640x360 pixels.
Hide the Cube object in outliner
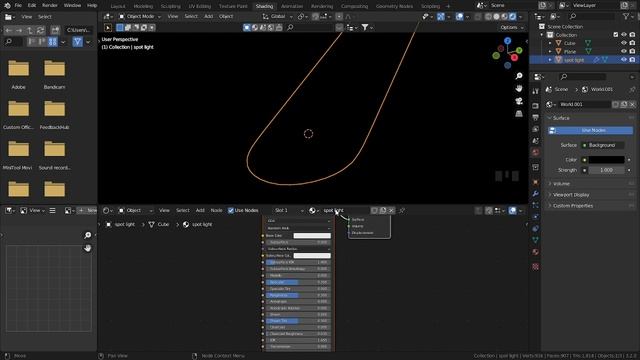click(x=624, y=43)
